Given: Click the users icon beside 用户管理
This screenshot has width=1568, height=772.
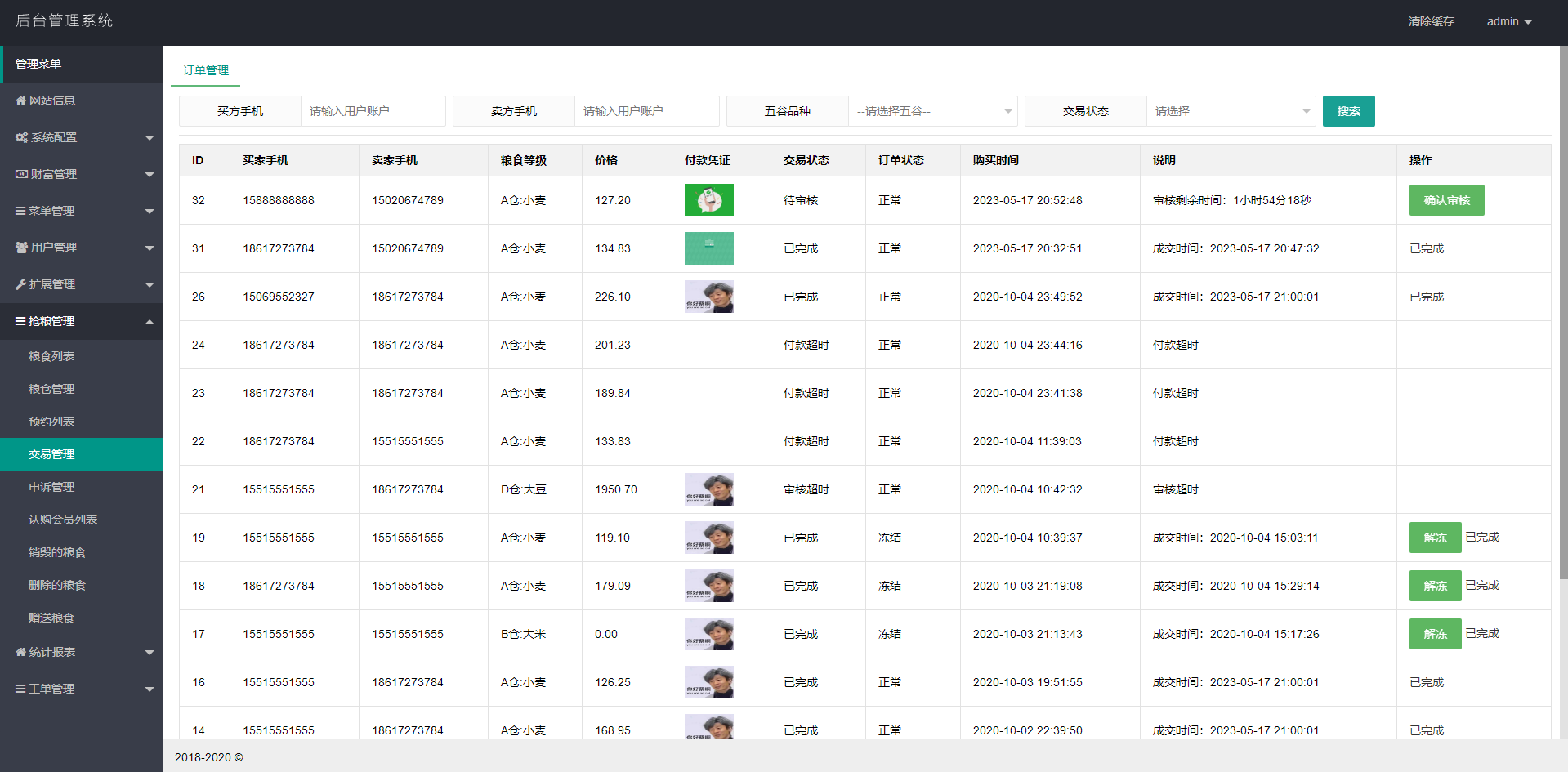Looking at the screenshot, I should point(21,248).
